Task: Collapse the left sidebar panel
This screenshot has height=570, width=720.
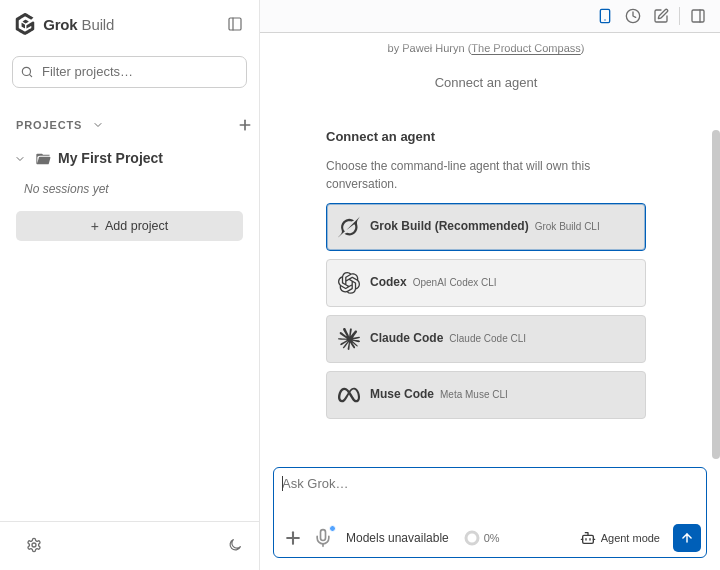Action: coord(235,24)
